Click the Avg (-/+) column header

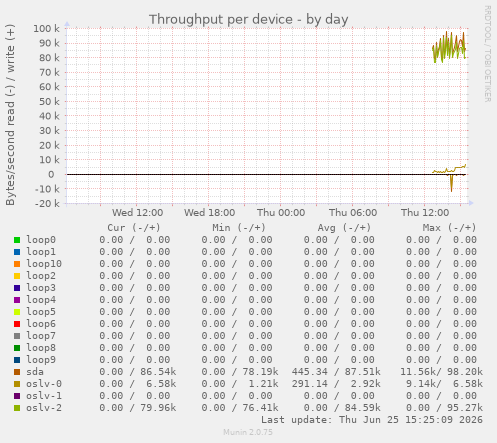click(x=344, y=228)
